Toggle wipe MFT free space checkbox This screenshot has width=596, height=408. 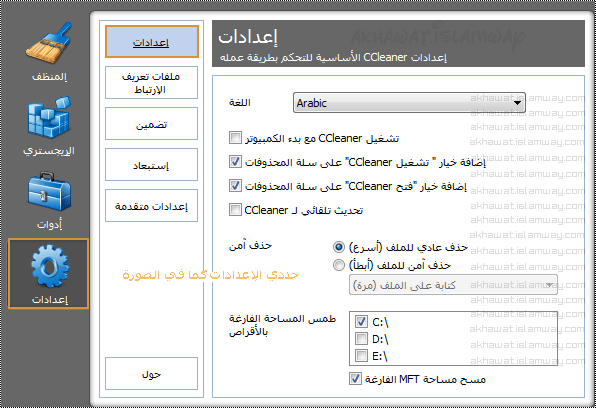(x=355, y=379)
